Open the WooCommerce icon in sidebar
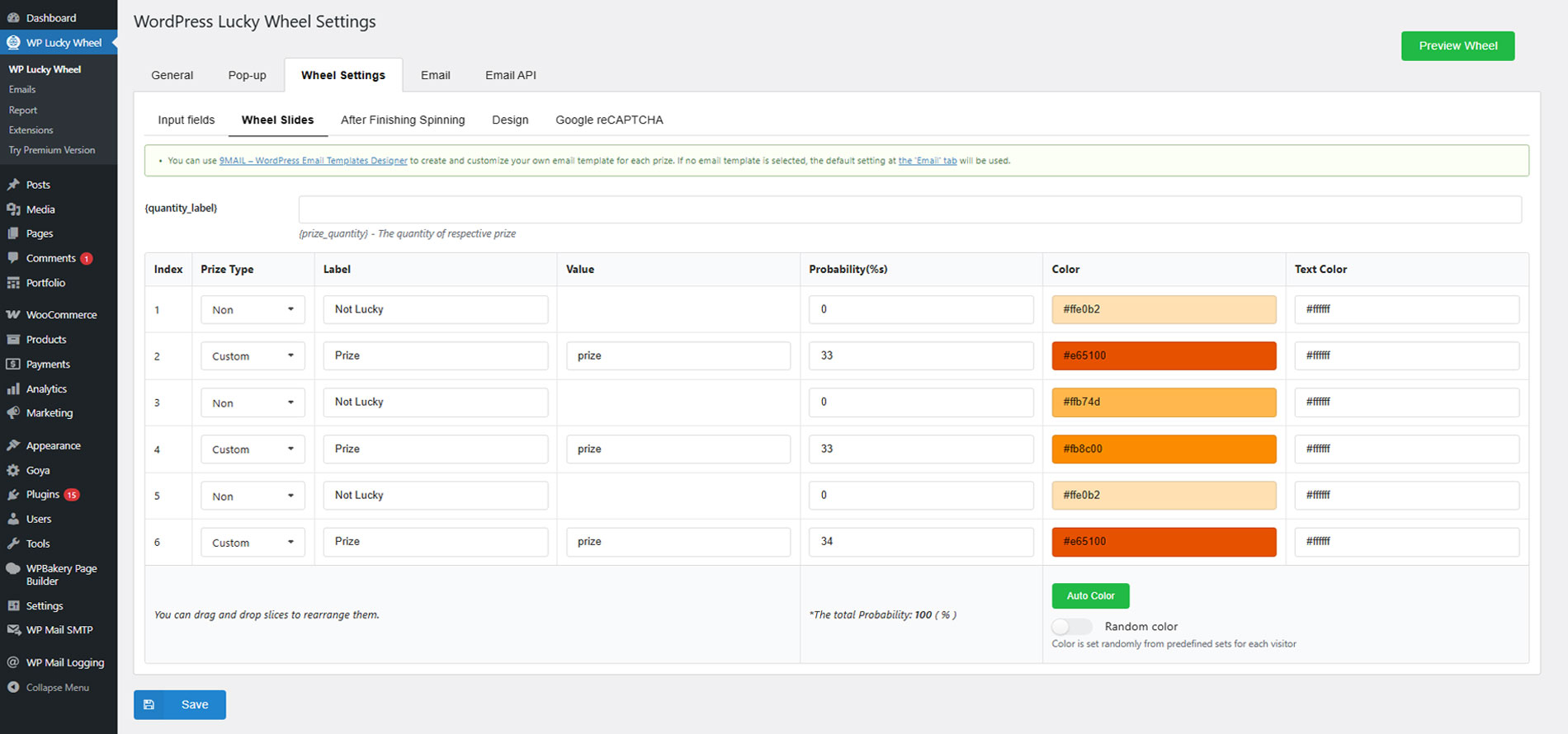The height and width of the screenshot is (734, 1568). 13,315
